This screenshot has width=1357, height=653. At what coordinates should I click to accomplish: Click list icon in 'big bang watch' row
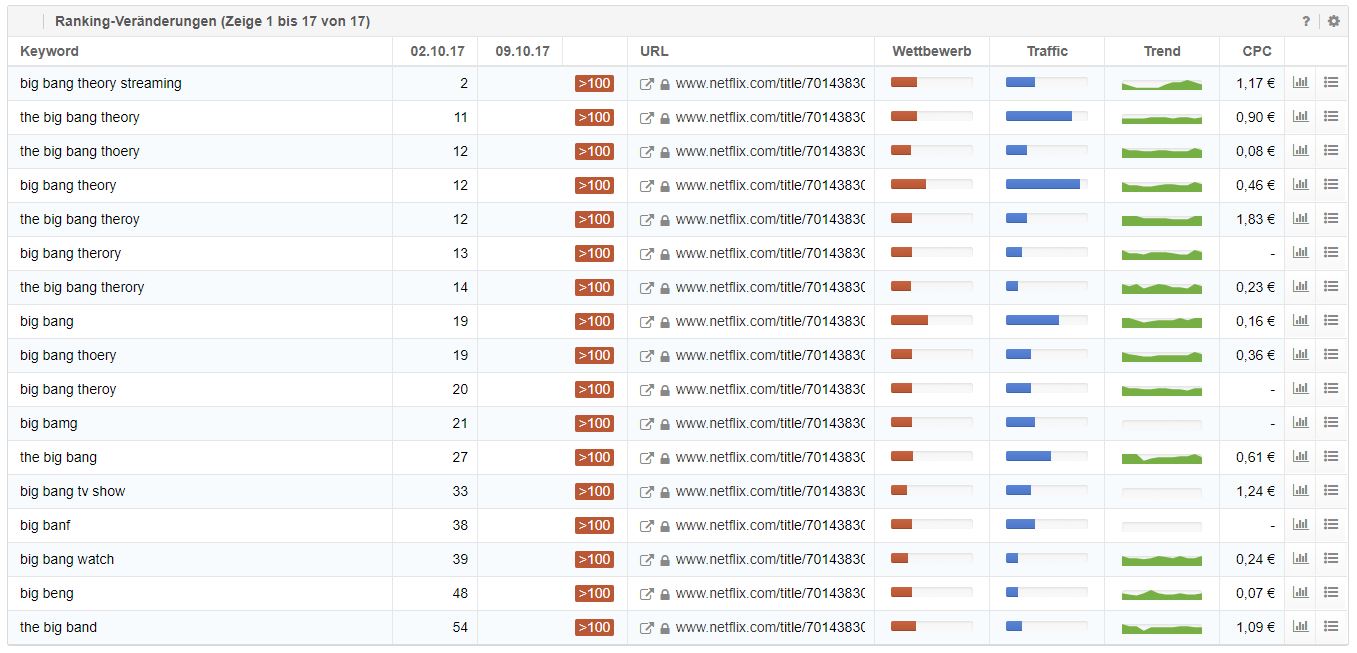coord(1330,559)
